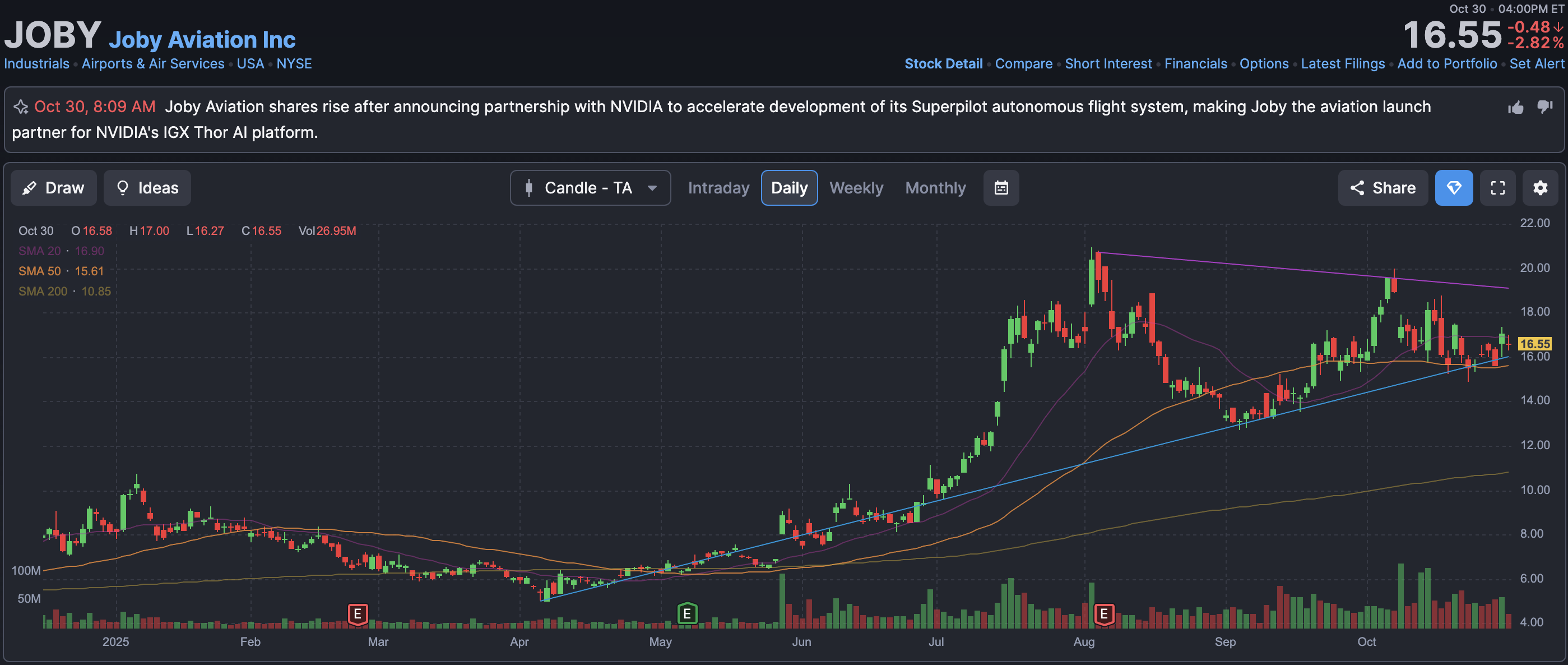
Task: Click the green earnings E marker in May
Action: tap(686, 613)
